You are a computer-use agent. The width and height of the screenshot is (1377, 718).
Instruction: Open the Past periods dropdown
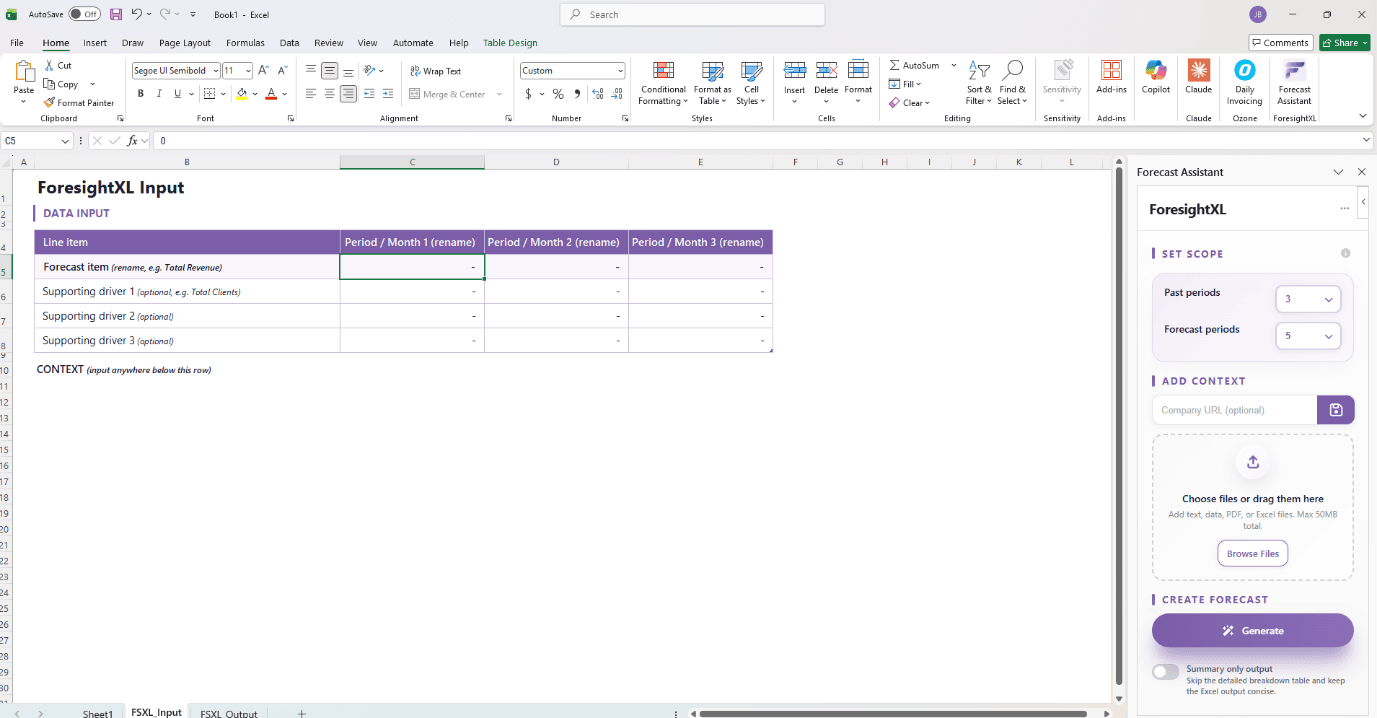tap(1308, 298)
